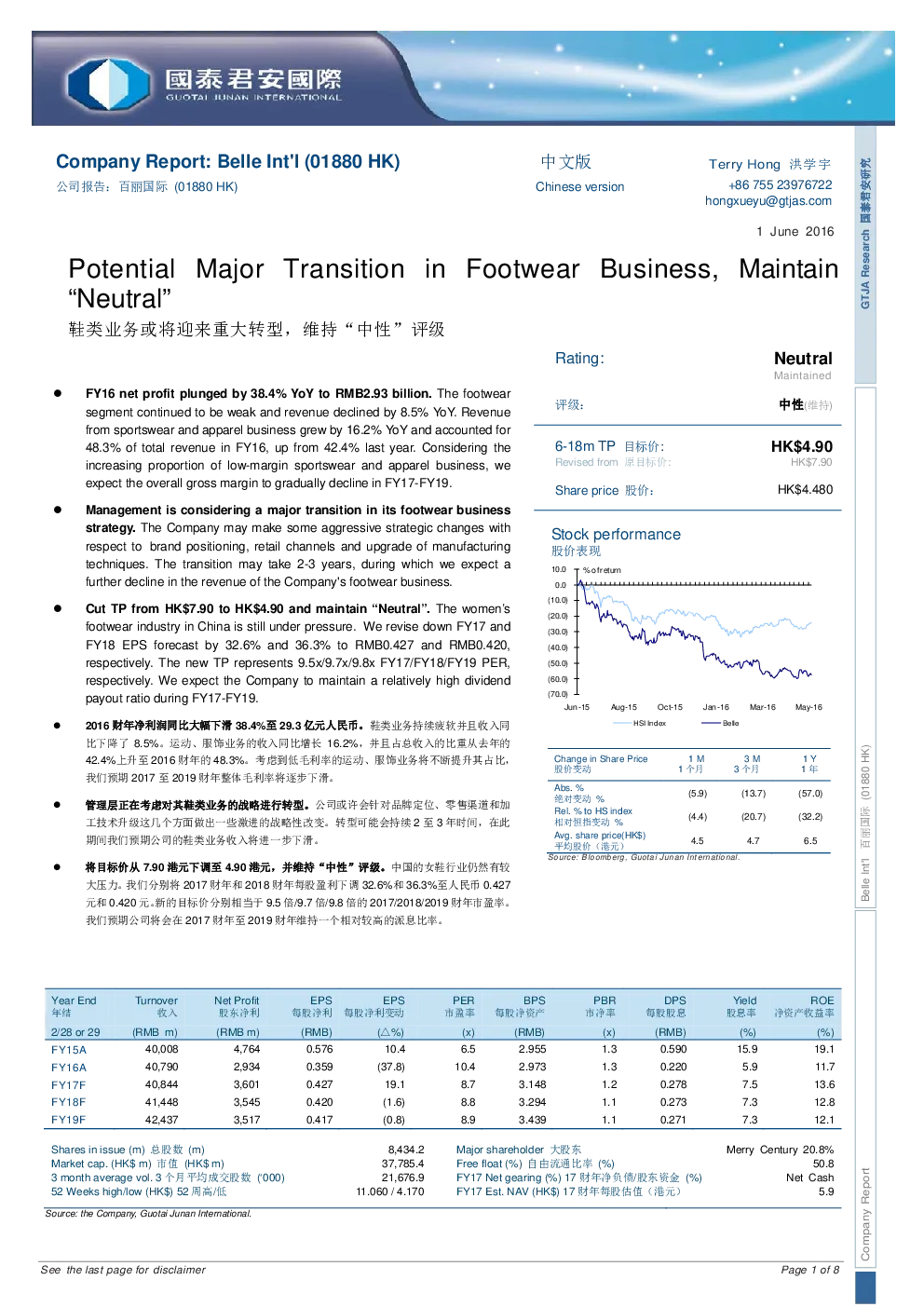The image size is (924, 1307).
Task: Click the 中文版 heading link
Action: tap(566, 162)
